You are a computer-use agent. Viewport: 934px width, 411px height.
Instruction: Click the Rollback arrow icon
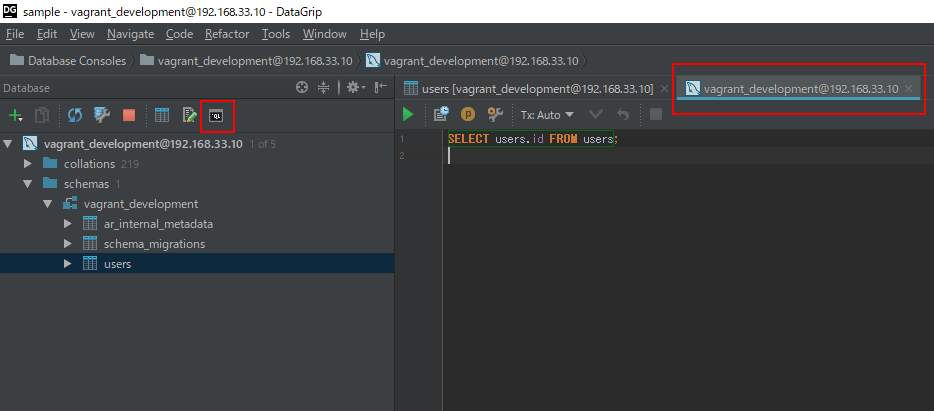(623, 114)
